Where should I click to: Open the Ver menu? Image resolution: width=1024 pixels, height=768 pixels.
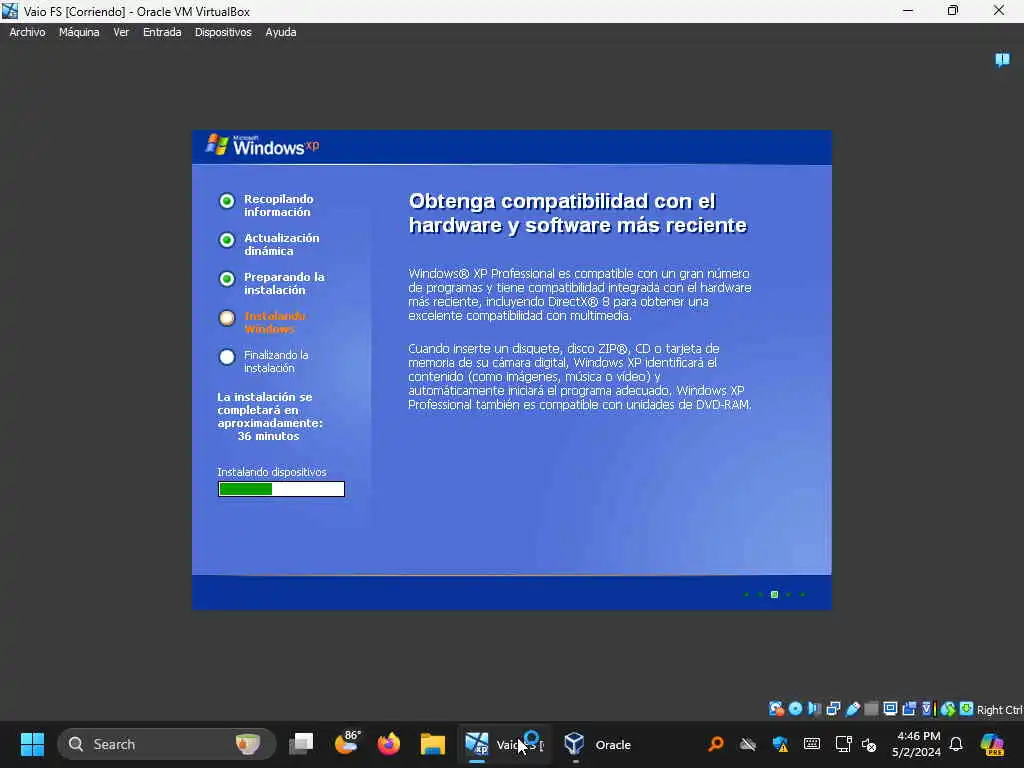point(121,32)
